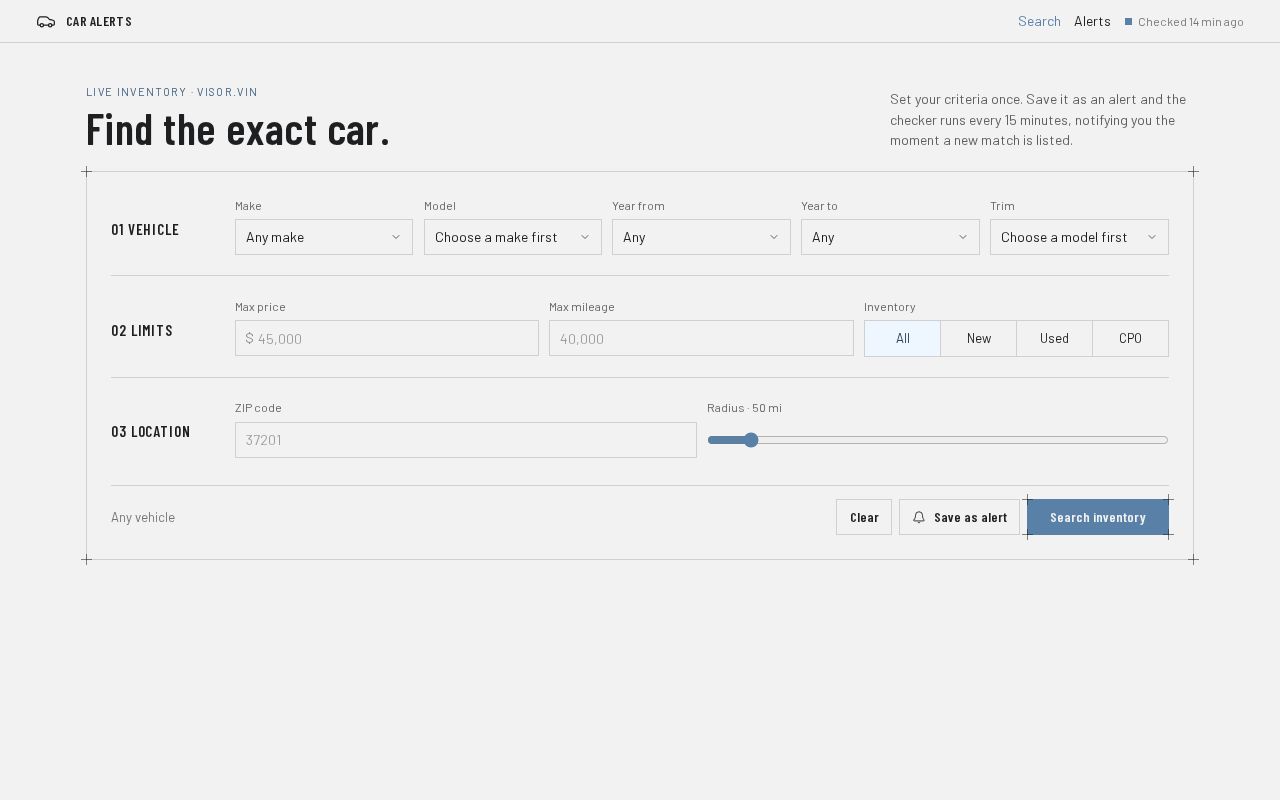Focus the ZIP code field

pyautogui.click(x=466, y=440)
